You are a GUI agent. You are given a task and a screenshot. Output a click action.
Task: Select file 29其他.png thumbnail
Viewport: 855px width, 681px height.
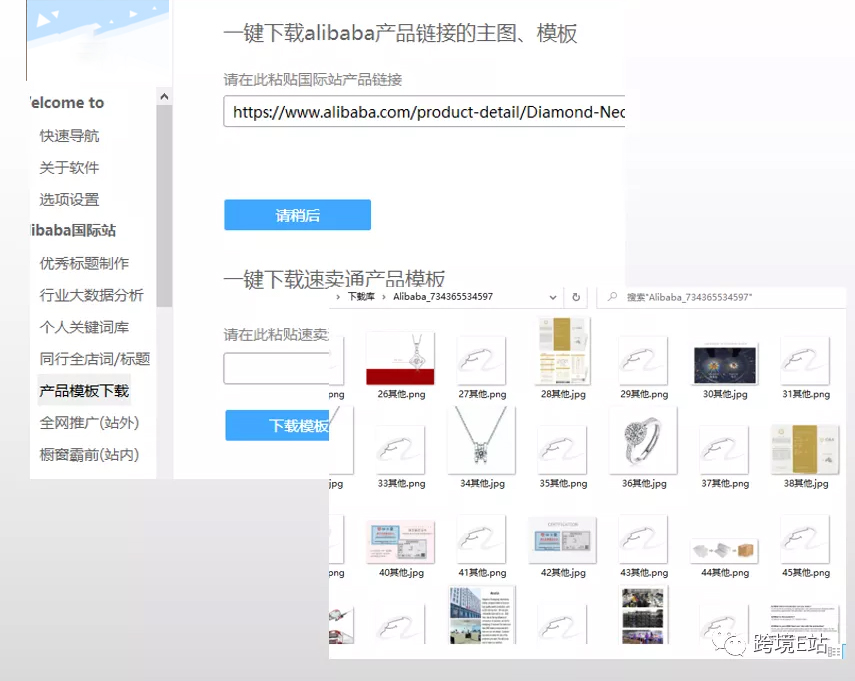coord(644,361)
